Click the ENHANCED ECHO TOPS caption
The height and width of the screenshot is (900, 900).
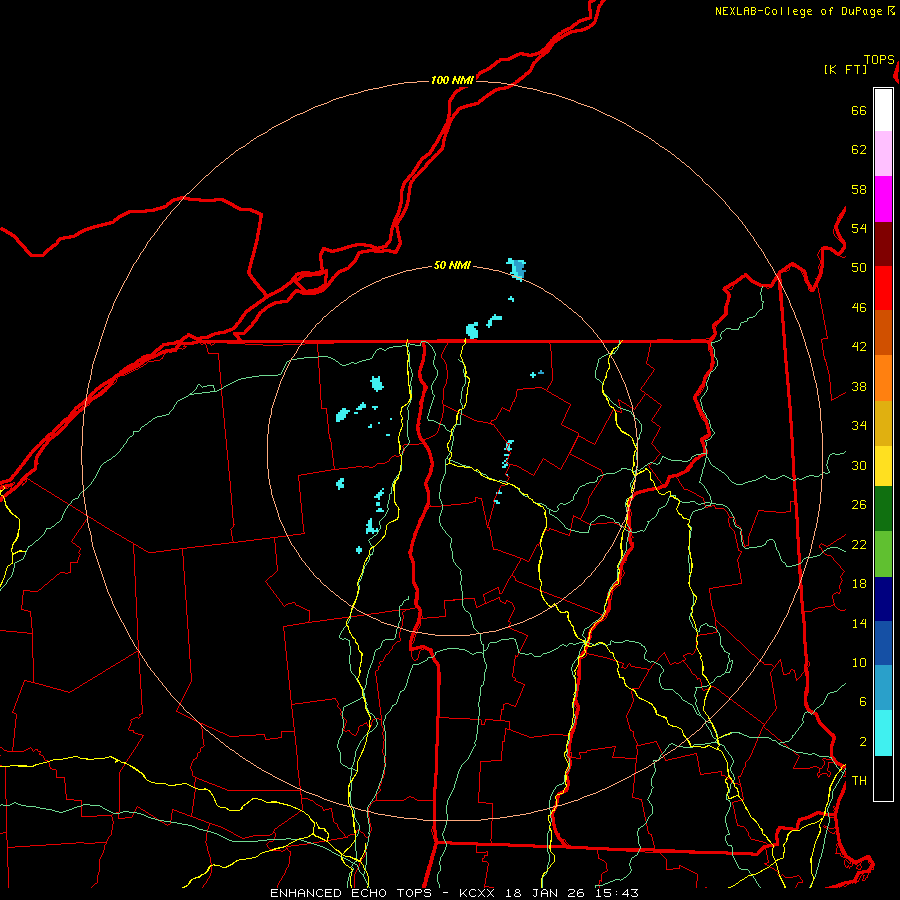pyautogui.click(x=355, y=893)
